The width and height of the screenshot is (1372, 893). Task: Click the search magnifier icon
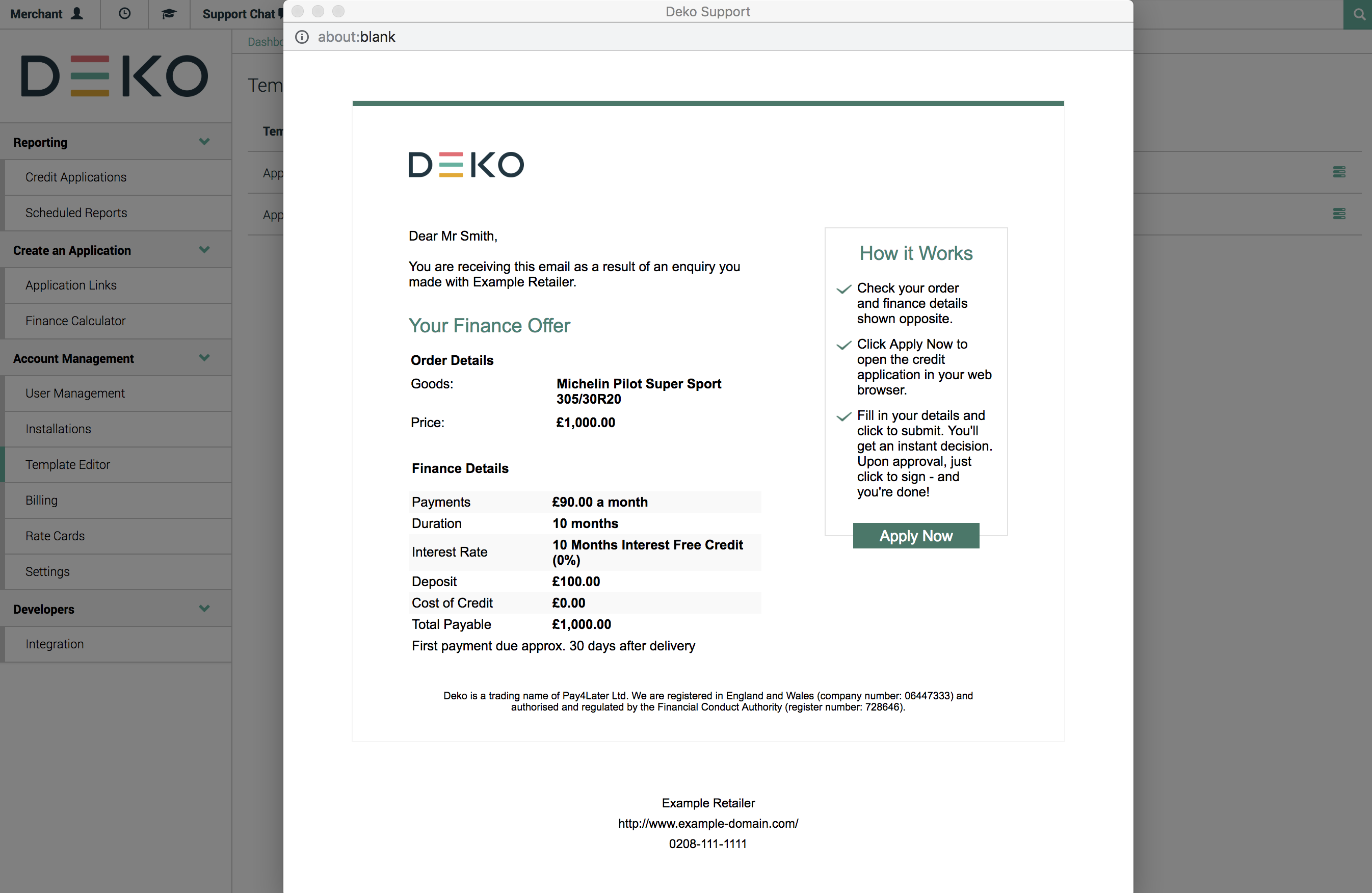point(1359,14)
